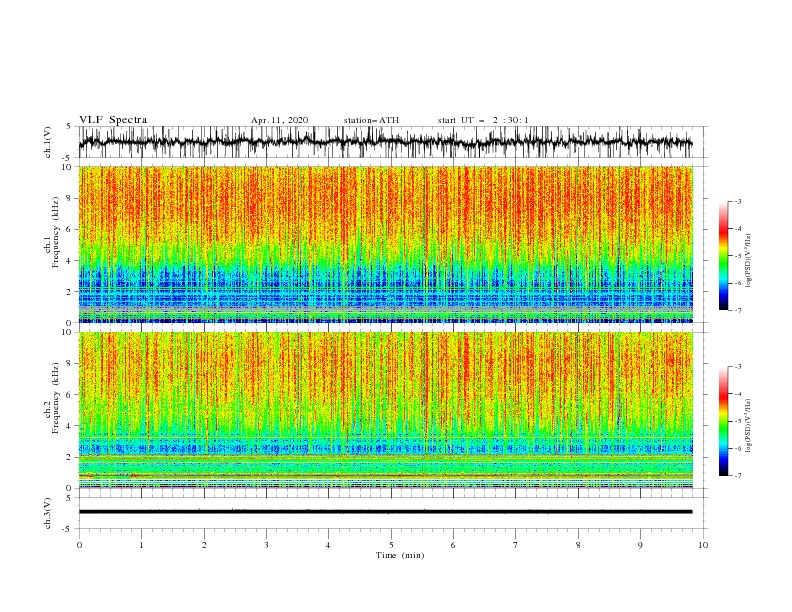Click time axis tick label '1'

[x=141, y=545]
